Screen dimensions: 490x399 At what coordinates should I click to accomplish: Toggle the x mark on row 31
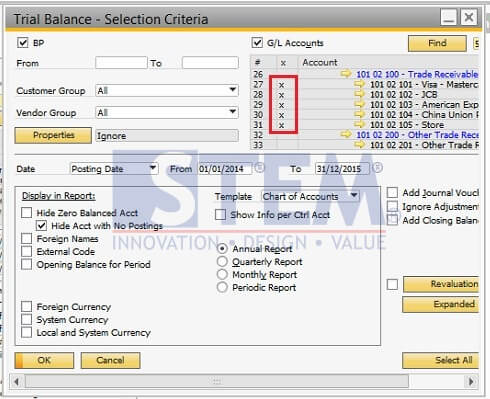click(282, 125)
